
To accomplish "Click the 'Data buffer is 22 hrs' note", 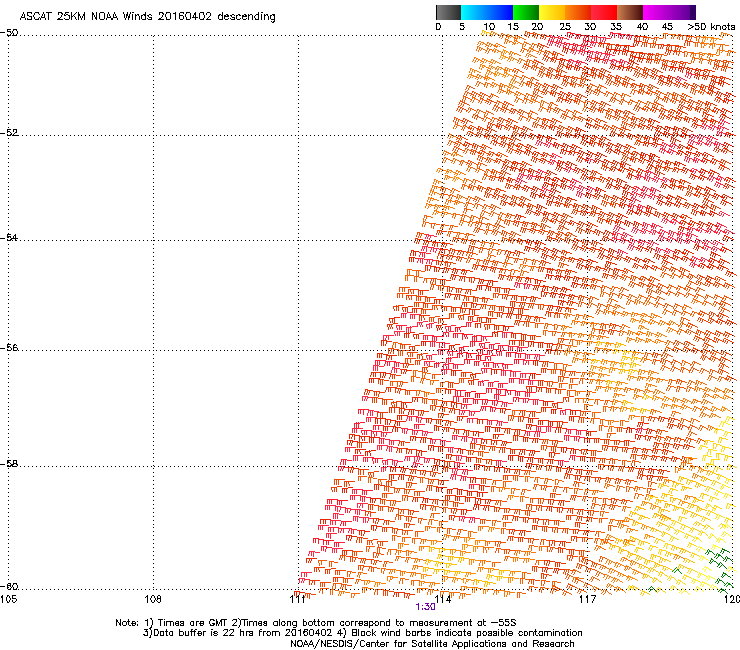I will [362, 633].
